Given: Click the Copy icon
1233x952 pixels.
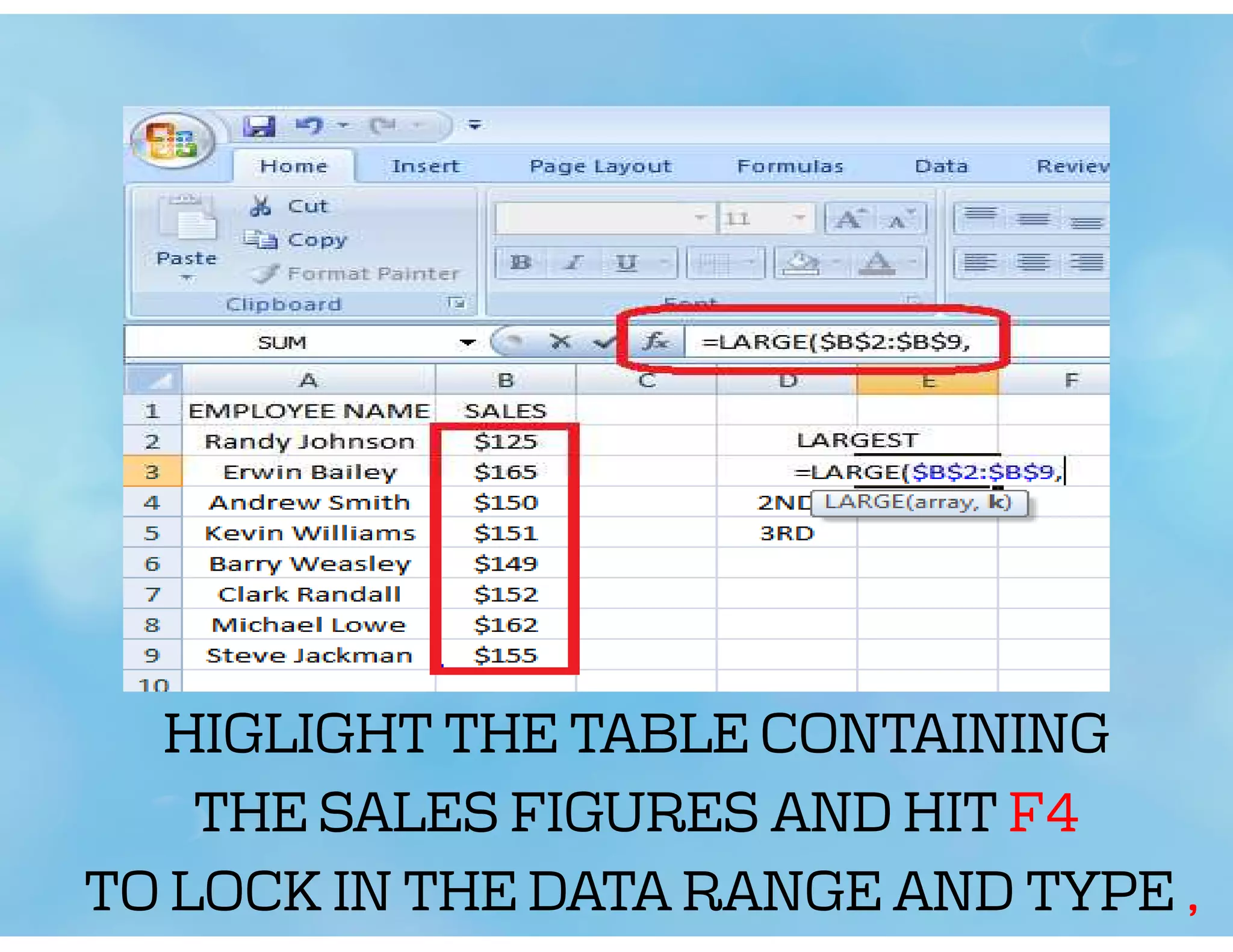Looking at the screenshot, I should (x=261, y=240).
